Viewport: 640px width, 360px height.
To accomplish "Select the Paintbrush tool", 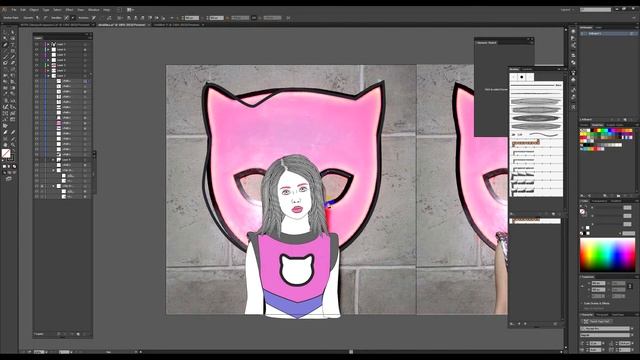I will (5, 57).
